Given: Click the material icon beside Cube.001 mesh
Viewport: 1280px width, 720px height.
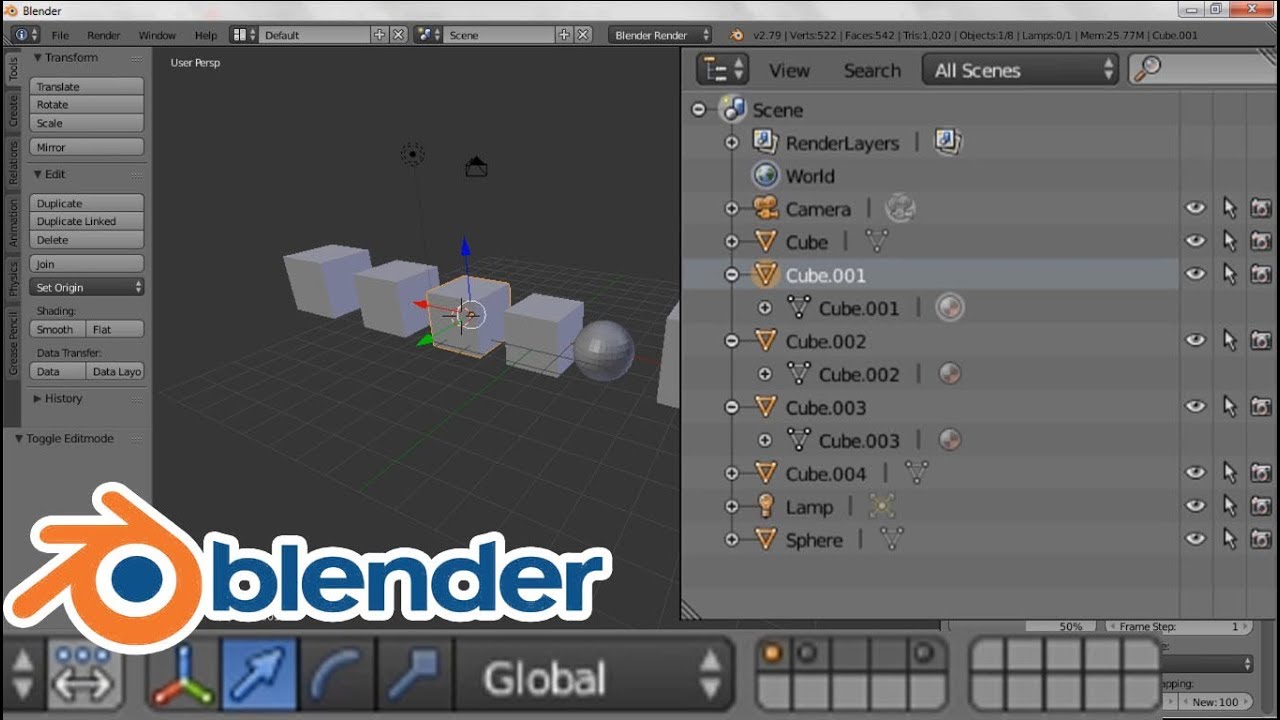Looking at the screenshot, I should pos(950,308).
